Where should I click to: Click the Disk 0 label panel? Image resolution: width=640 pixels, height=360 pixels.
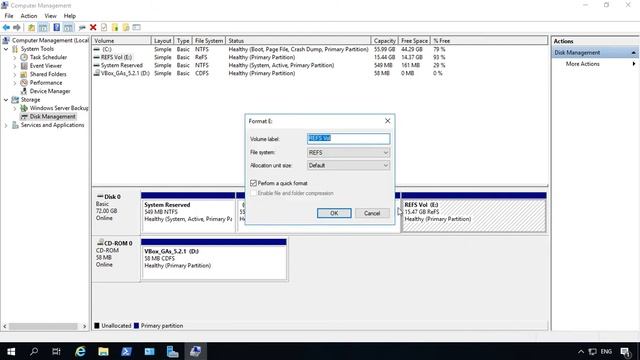click(x=116, y=212)
